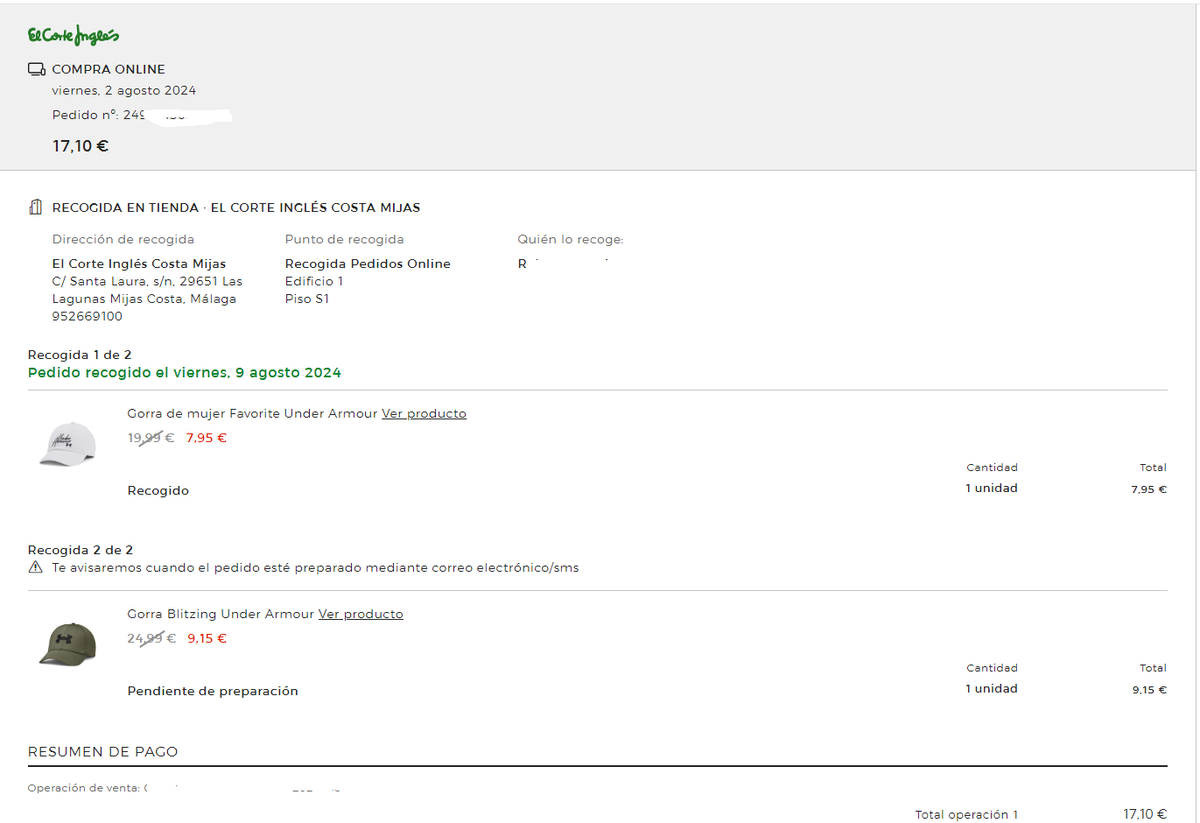Click the 'Recogido' status text
Viewport: 1200px width, 823px height.
pyautogui.click(x=158, y=491)
